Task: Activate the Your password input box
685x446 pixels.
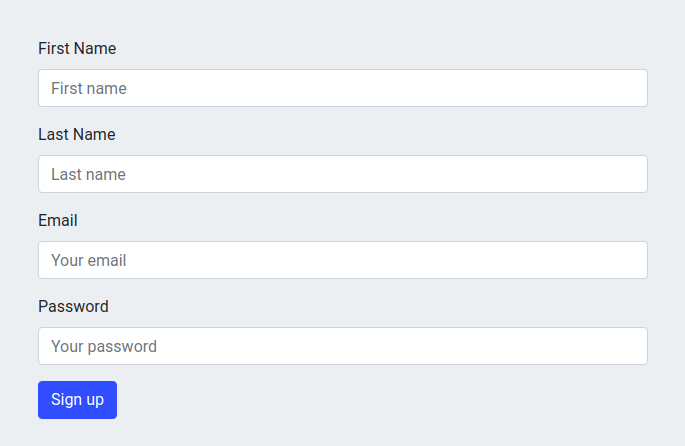Action: pos(343,346)
